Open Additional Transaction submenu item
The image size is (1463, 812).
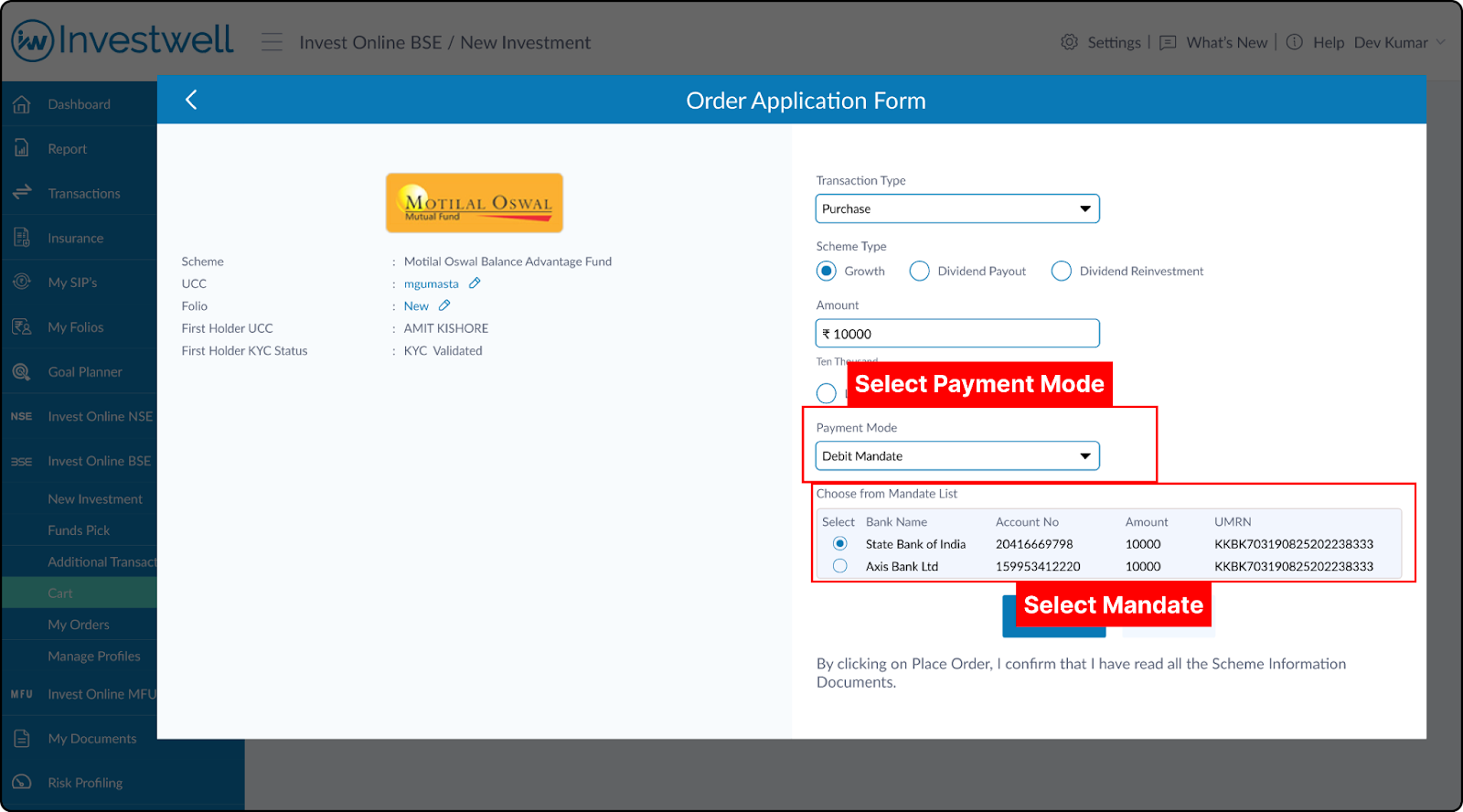coord(101,561)
